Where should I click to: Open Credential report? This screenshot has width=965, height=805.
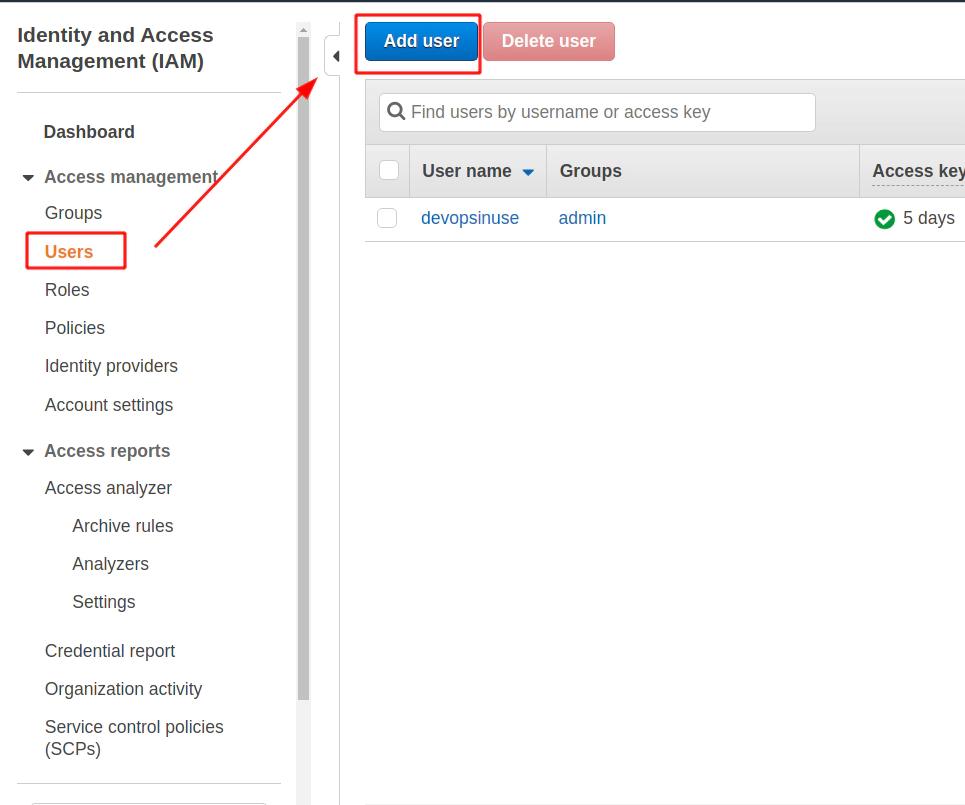pos(110,651)
